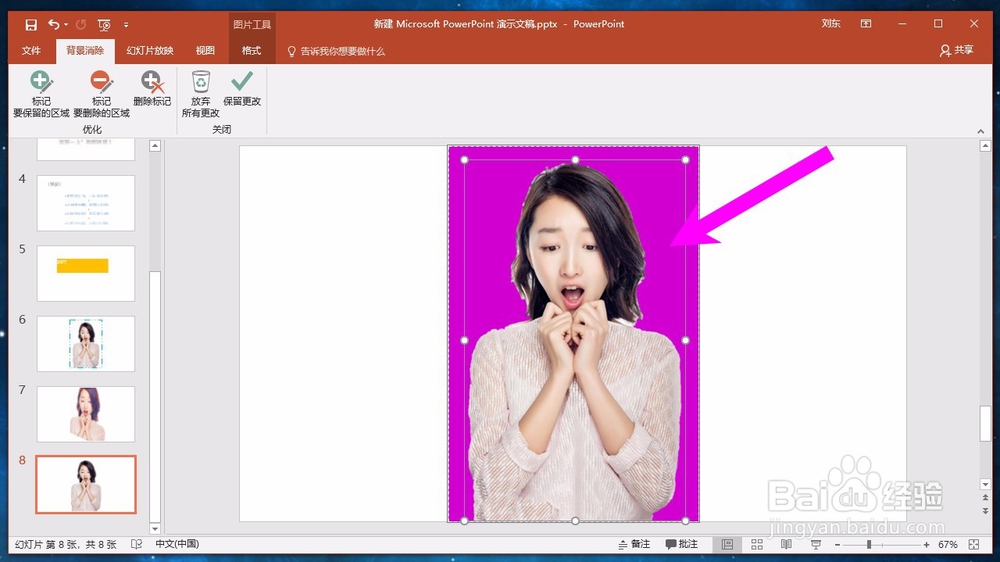Image resolution: width=1000 pixels, height=562 pixels.
Task: Go to previous slide double-arrow button
Action: click(x=985, y=498)
